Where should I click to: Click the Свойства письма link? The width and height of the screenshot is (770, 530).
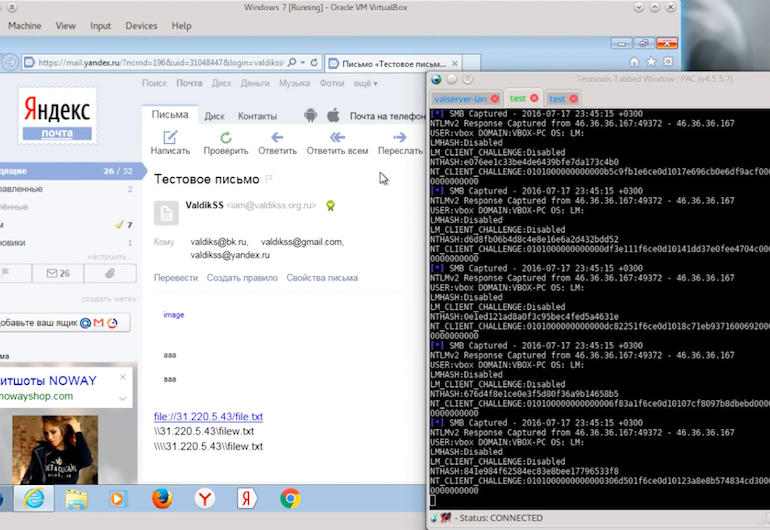tap(322, 278)
